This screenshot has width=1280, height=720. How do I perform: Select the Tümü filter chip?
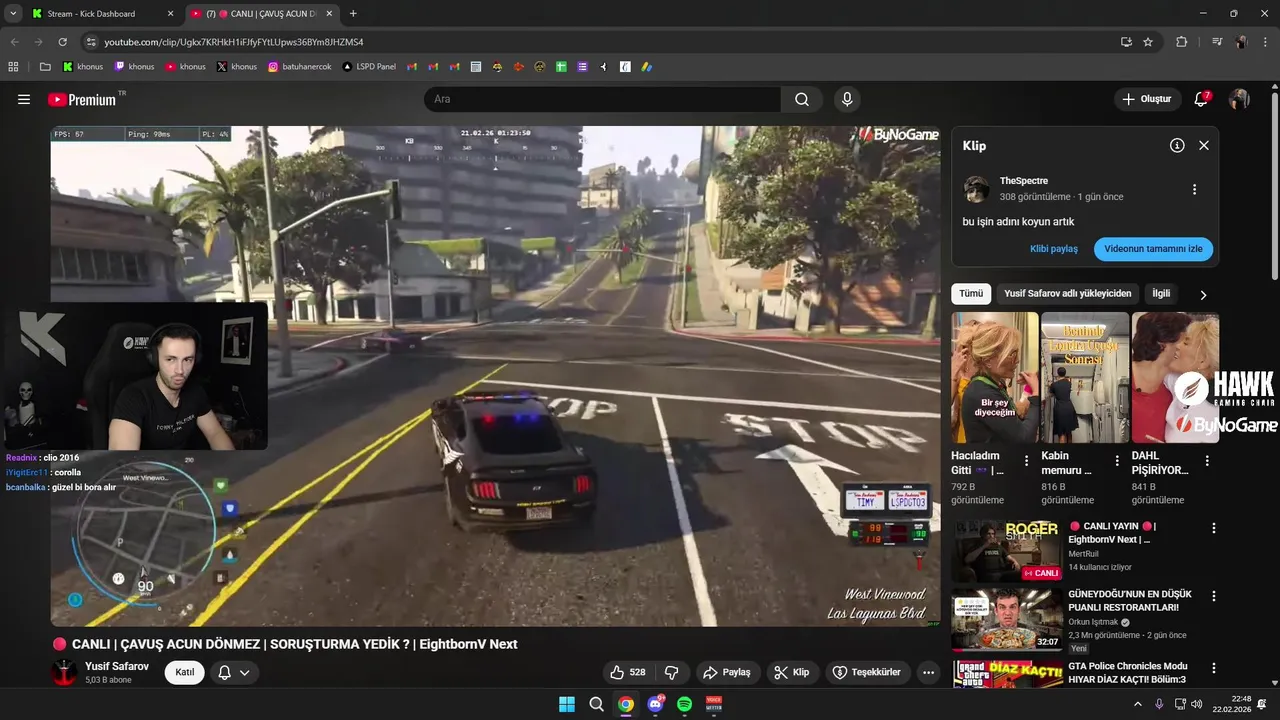971,293
